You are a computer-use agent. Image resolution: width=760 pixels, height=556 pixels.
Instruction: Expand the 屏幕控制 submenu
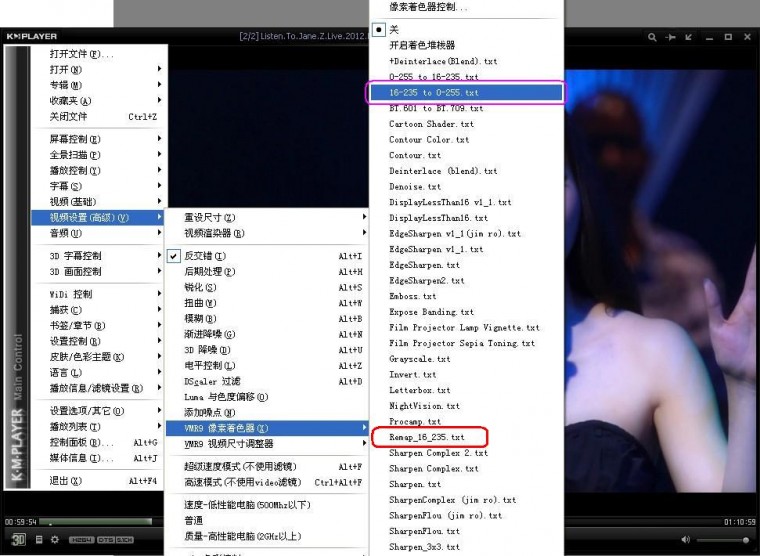tap(100, 139)
